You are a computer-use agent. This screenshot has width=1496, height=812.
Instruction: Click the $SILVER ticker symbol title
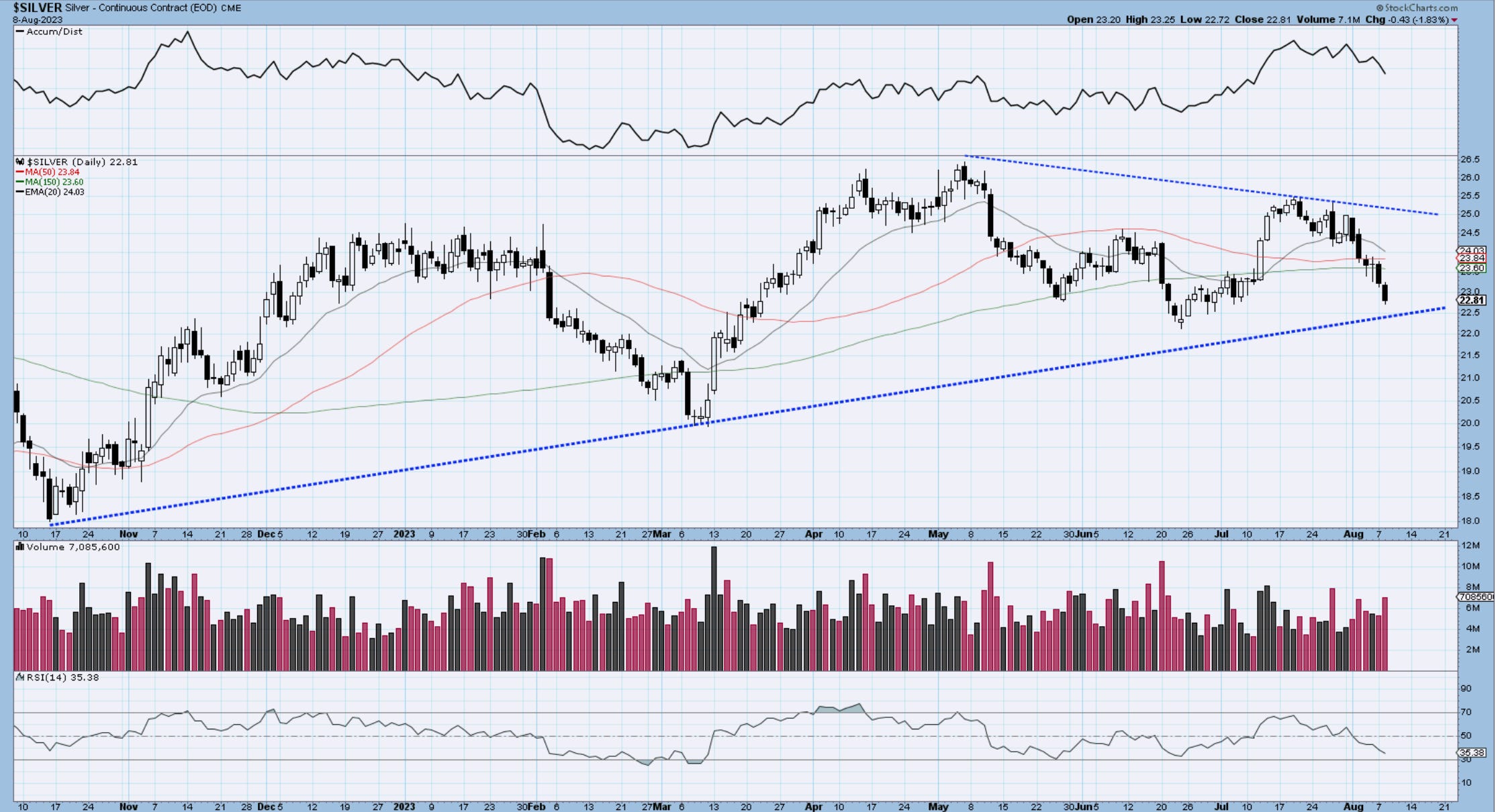tap(38, 8)
